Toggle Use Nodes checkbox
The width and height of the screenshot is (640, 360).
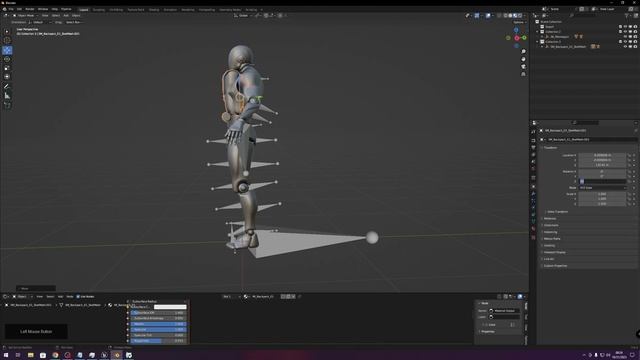tap(78, 297)
